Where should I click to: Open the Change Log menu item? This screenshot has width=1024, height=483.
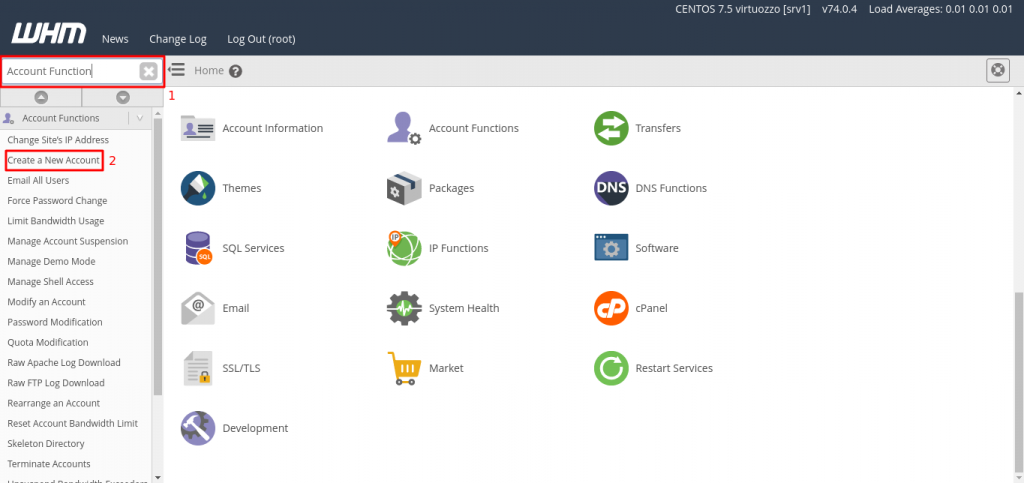click(x=178, y=39)
